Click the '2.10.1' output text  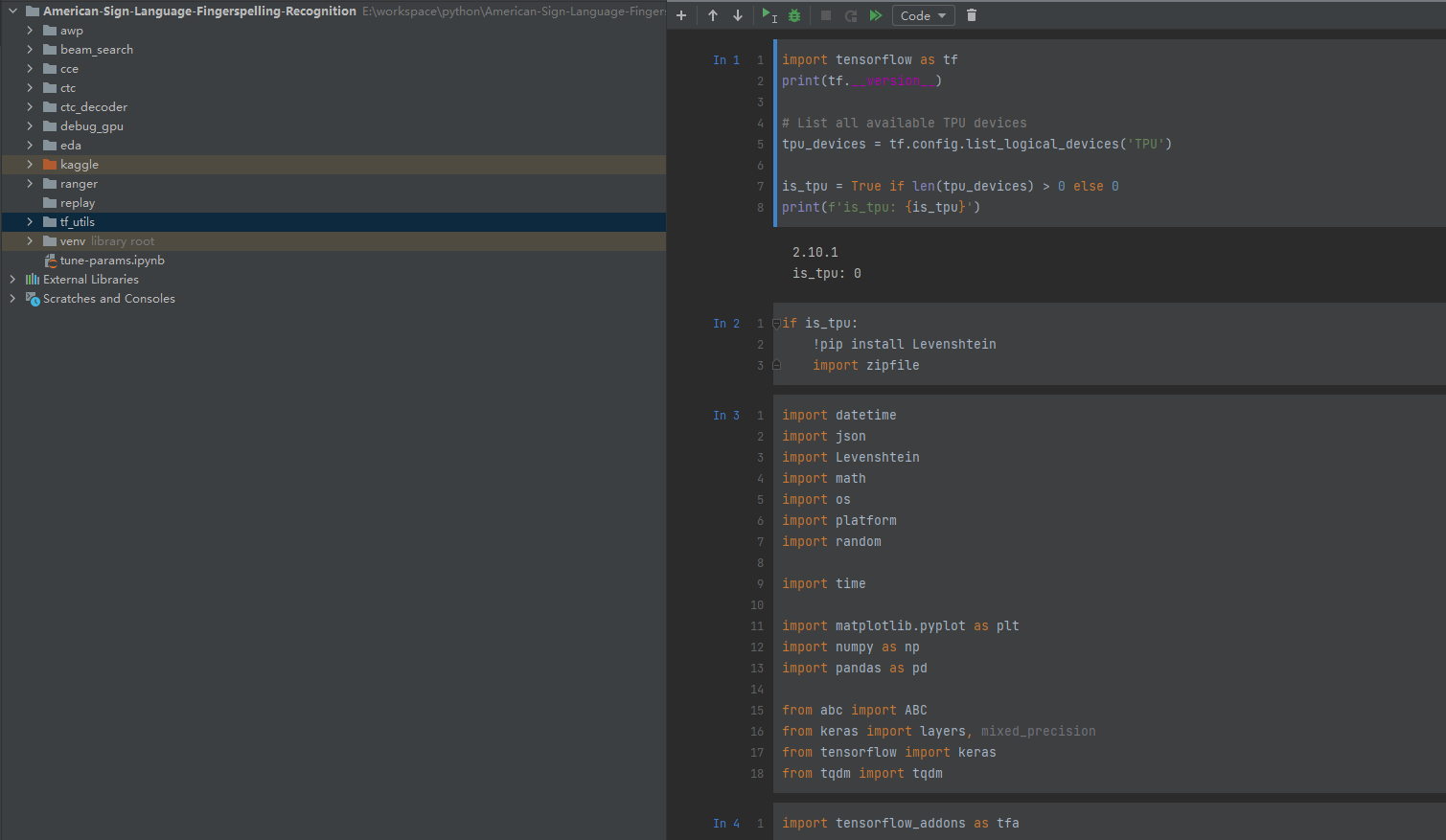815,253
